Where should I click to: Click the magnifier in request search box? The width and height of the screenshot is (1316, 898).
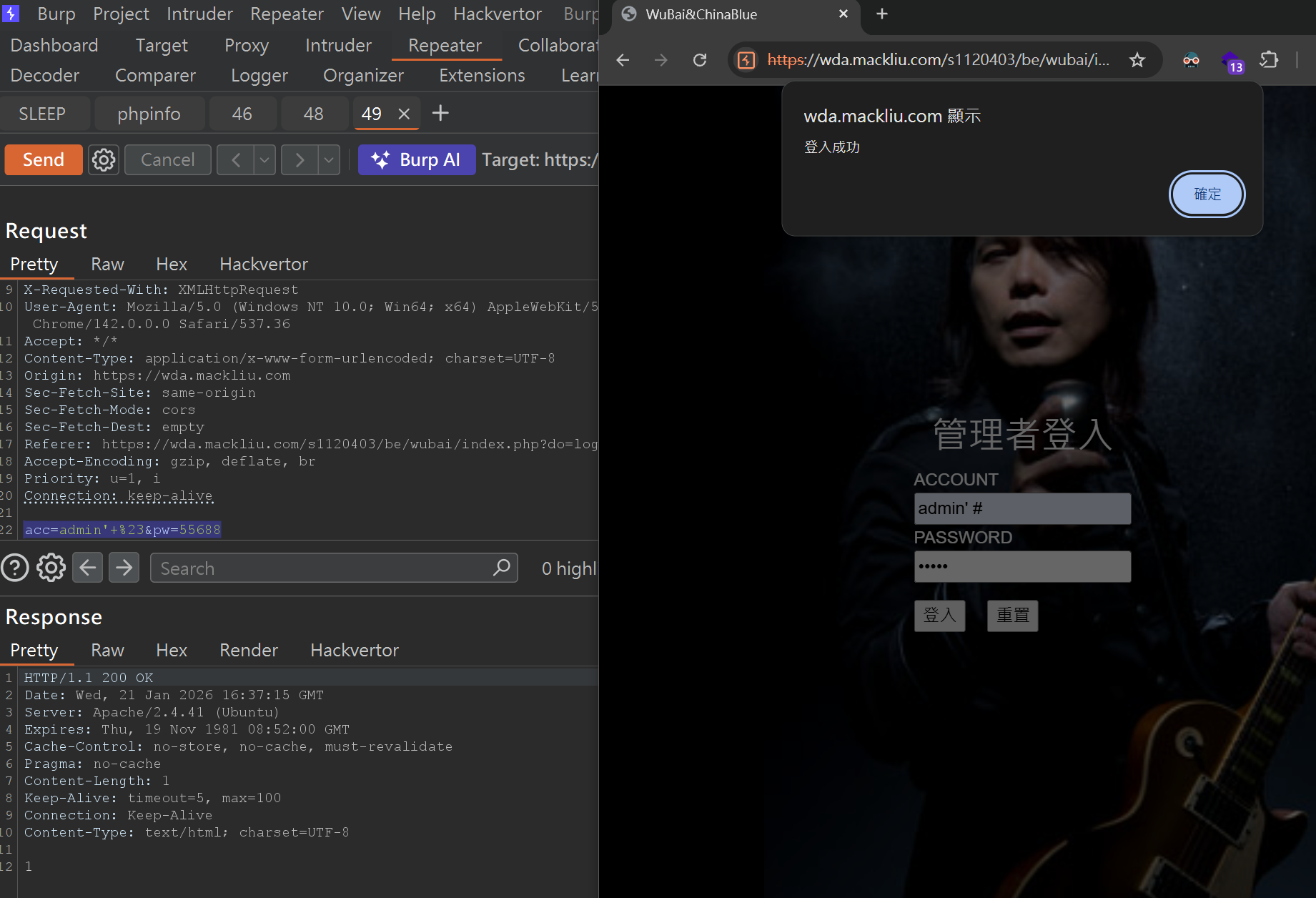pos(502,568)
